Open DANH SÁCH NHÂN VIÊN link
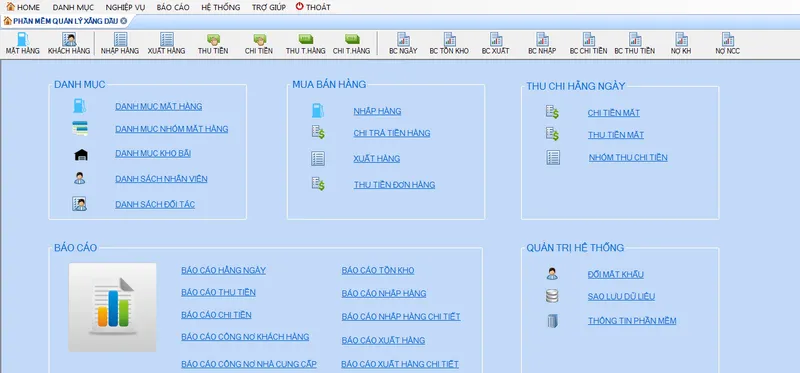The image size is (800, 373). pos(161,179)
